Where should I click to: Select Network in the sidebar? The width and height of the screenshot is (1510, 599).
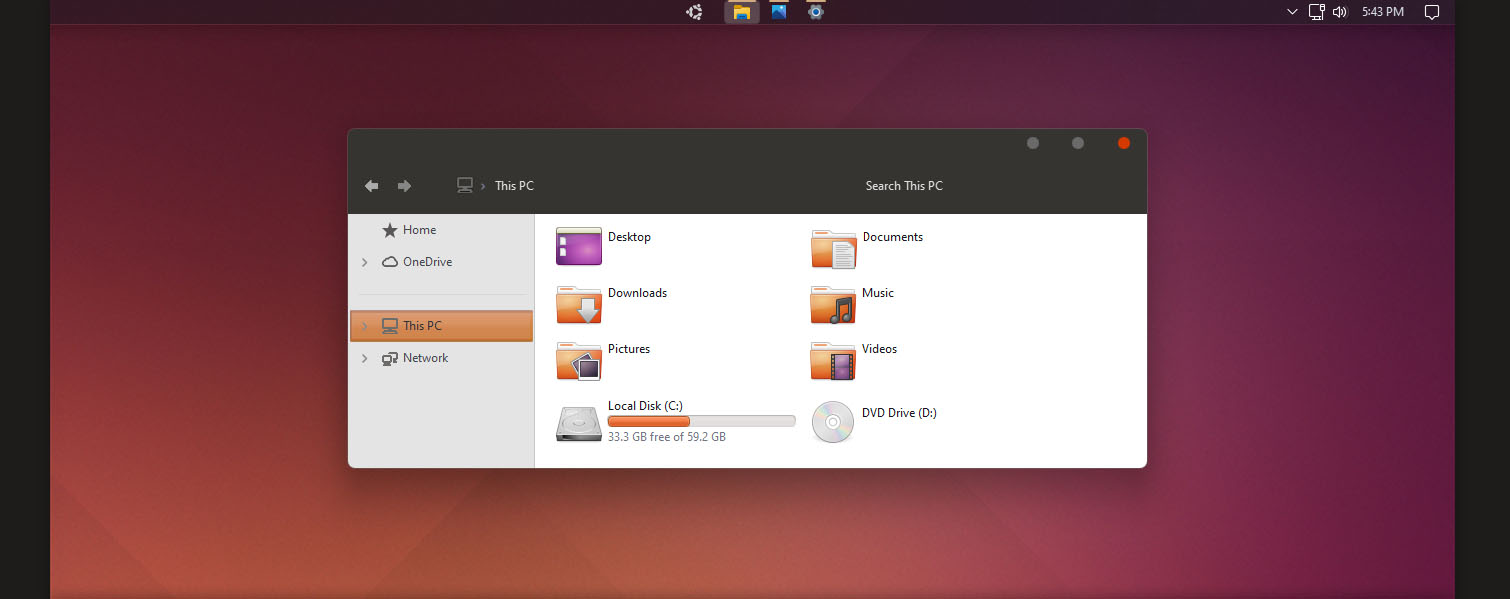[x=426, y=357]
